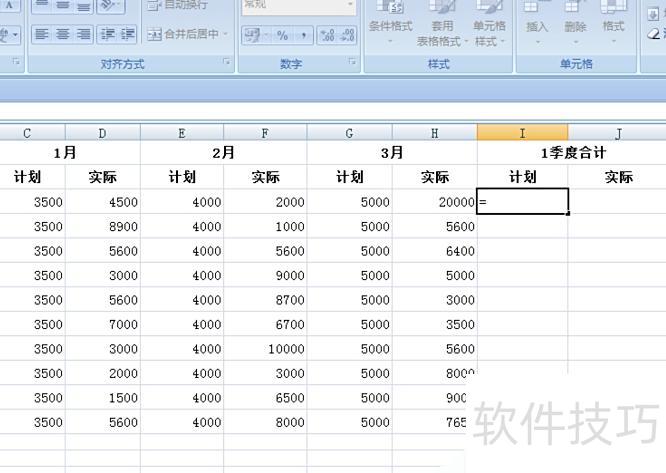This screenshot has height=473, width=666.
Task: Select column header E
Action: coord(182,133)
